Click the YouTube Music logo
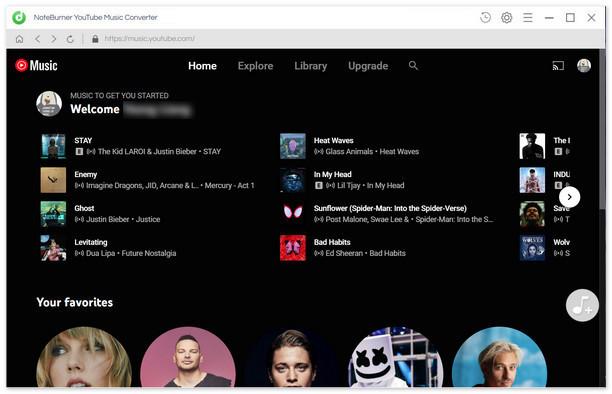612x394 pixels. coord(36,66)
